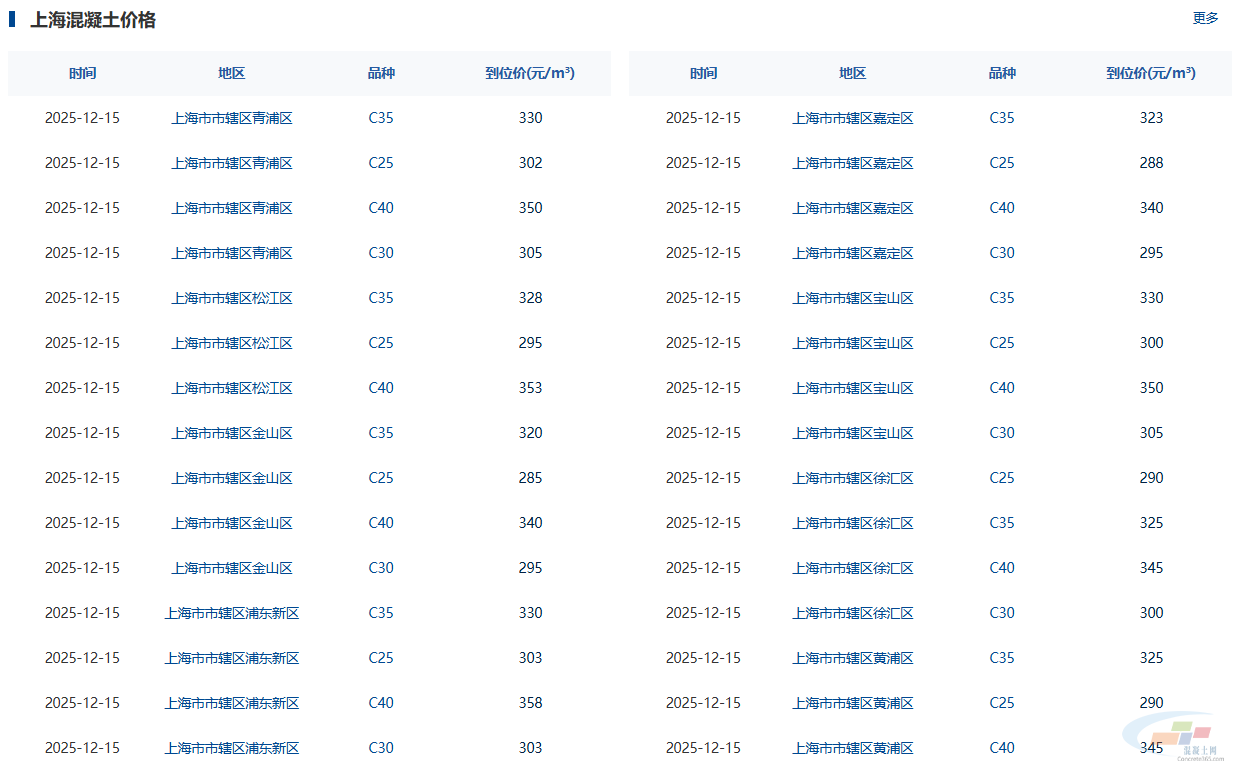Open 嘉定区 link in the C25 row
The width and height of the screenshot is (1234, 772).
[853, 163]
